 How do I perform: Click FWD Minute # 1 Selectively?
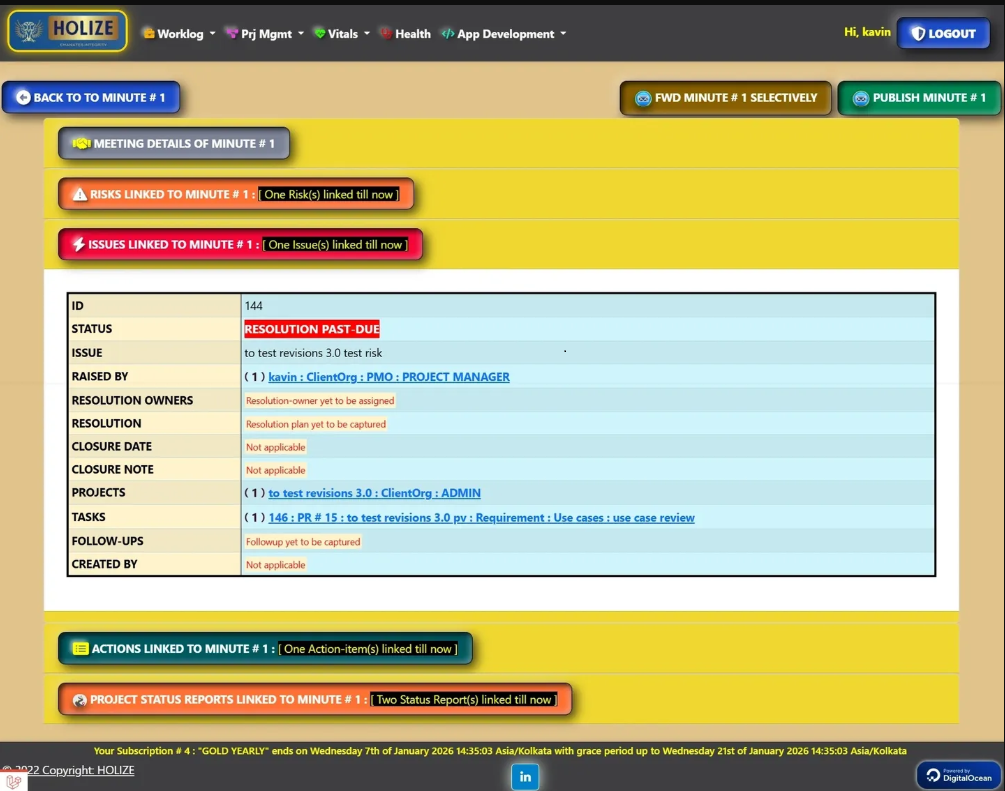click(x=726, y=98)
